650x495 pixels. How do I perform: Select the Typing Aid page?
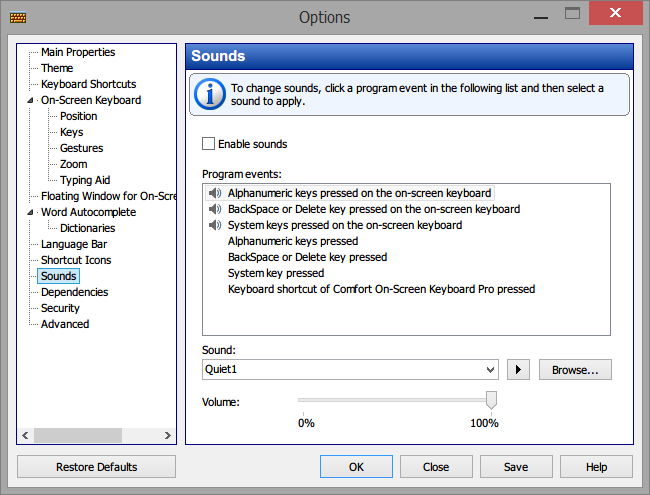pyautogui.click(x=85, y=180)
